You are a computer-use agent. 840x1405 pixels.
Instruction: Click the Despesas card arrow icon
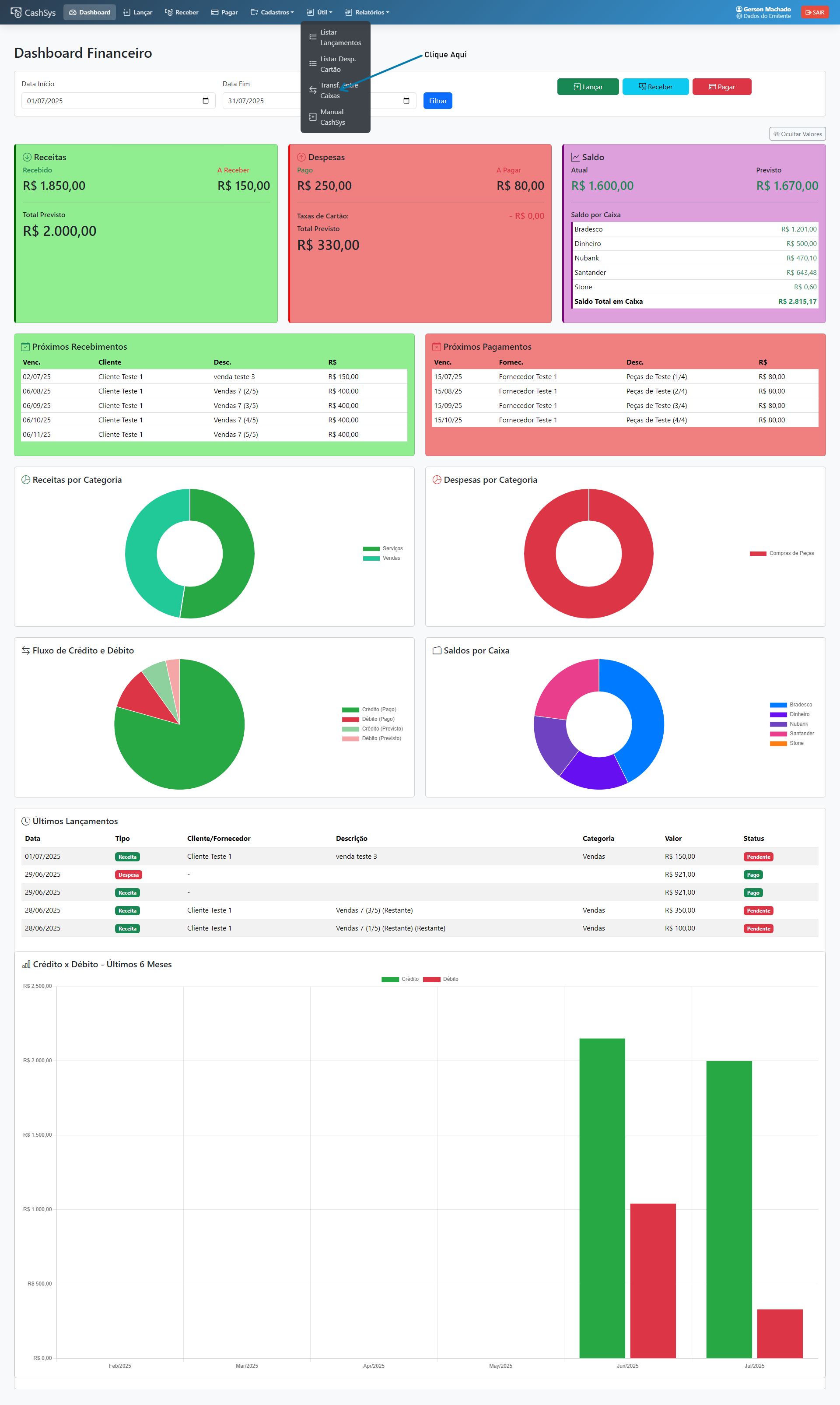click(301, 157)
